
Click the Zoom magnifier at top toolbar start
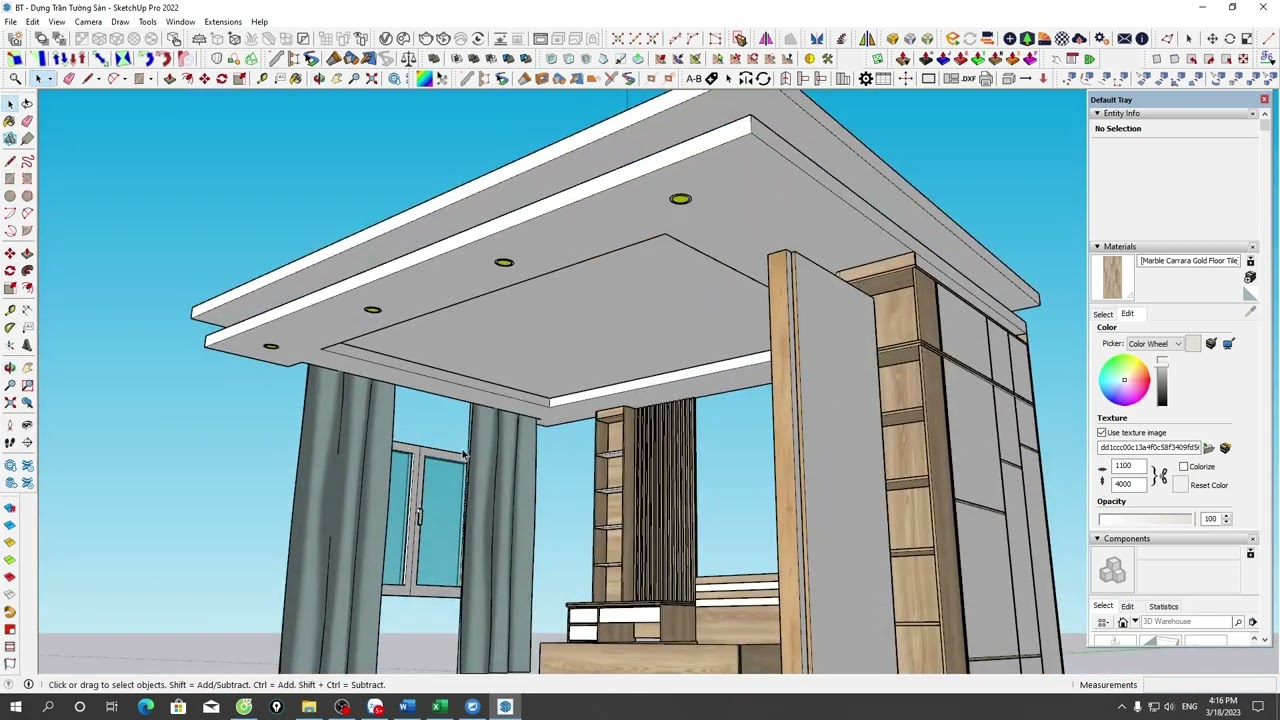14,79
